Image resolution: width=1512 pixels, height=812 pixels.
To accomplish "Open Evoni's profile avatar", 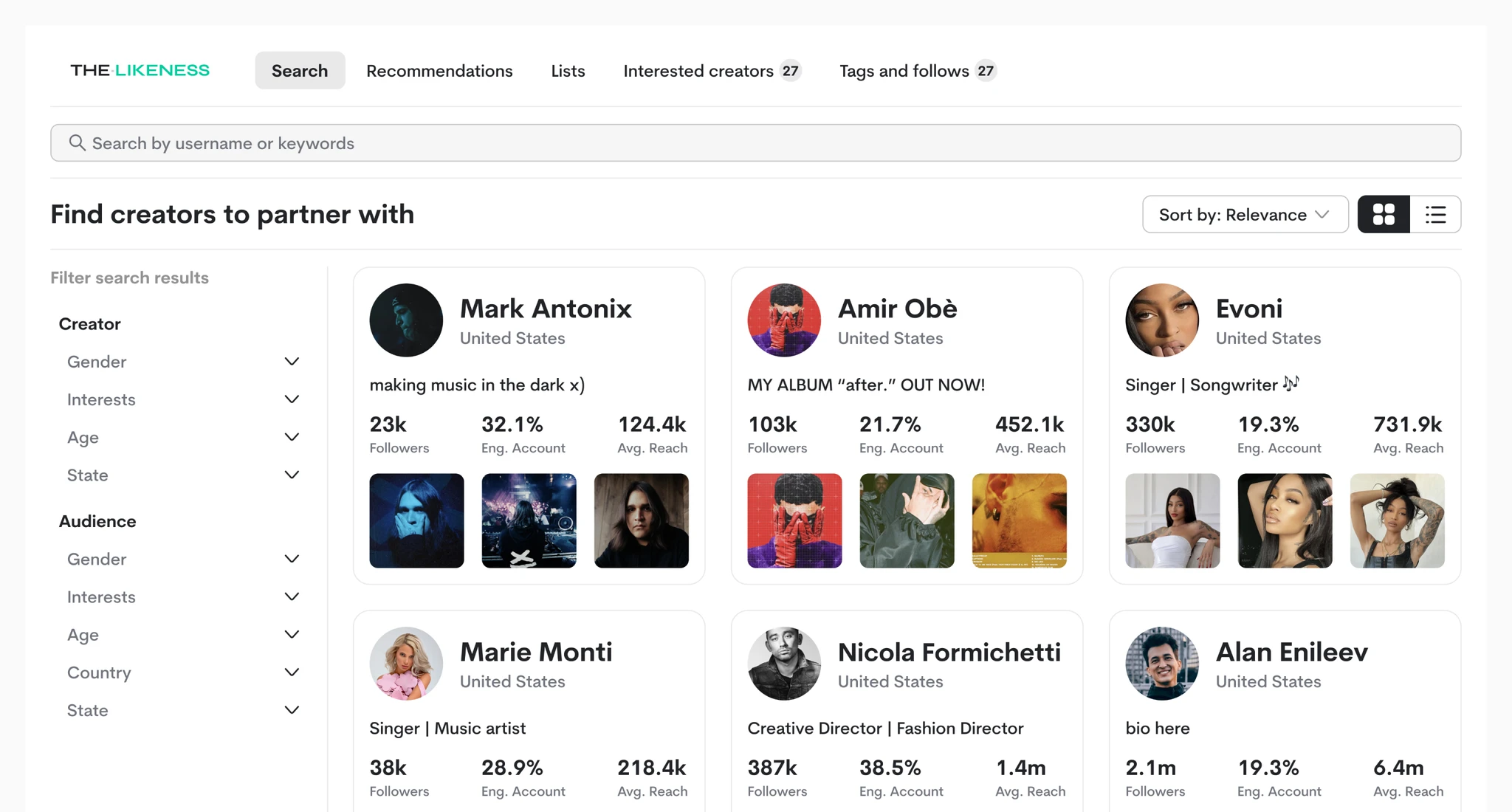I will tap(1162, 320).
